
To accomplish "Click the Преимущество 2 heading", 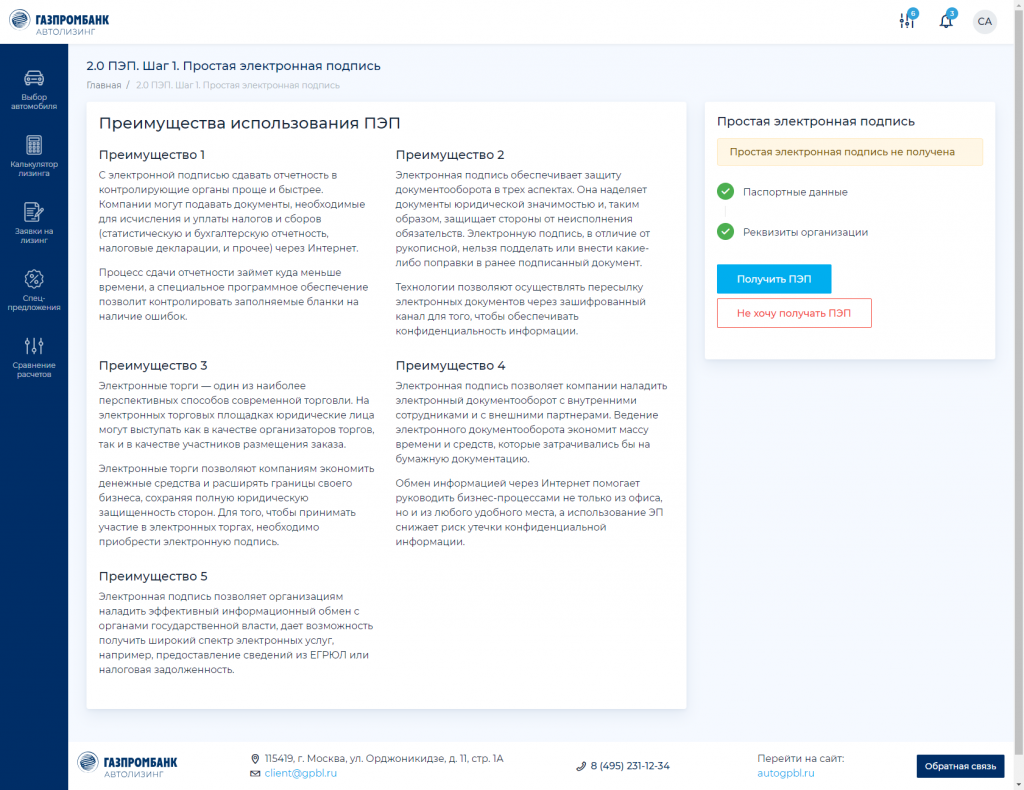I will pos(450,155).
